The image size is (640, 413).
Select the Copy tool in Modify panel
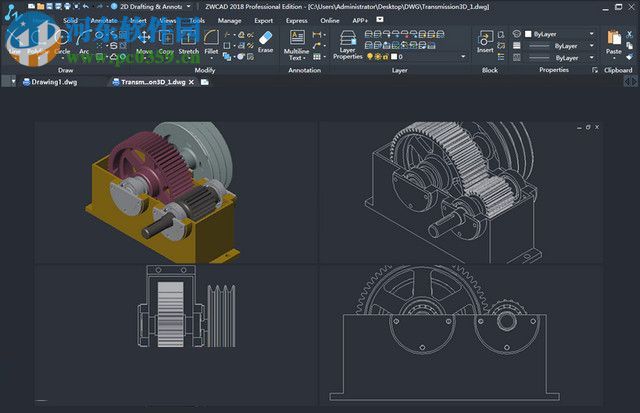tap(166, 42)
